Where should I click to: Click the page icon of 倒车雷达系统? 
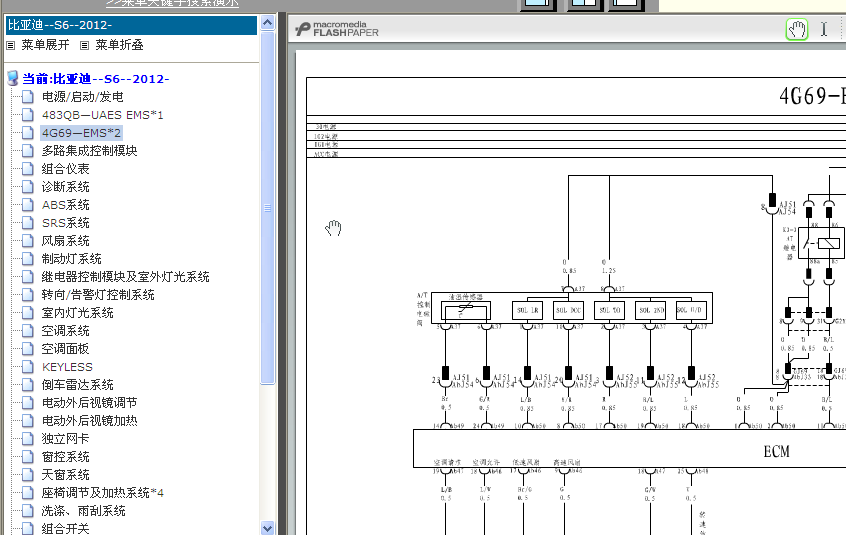click(28, 385)
